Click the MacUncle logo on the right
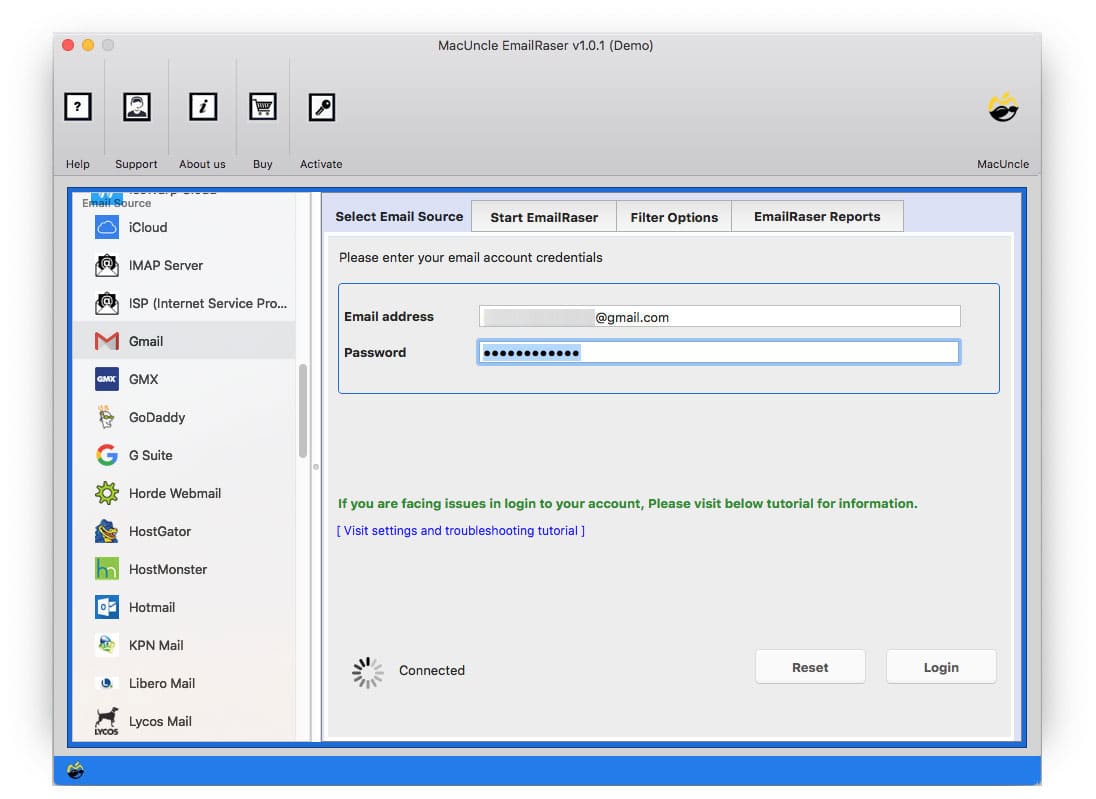 tap(1002, 108)
